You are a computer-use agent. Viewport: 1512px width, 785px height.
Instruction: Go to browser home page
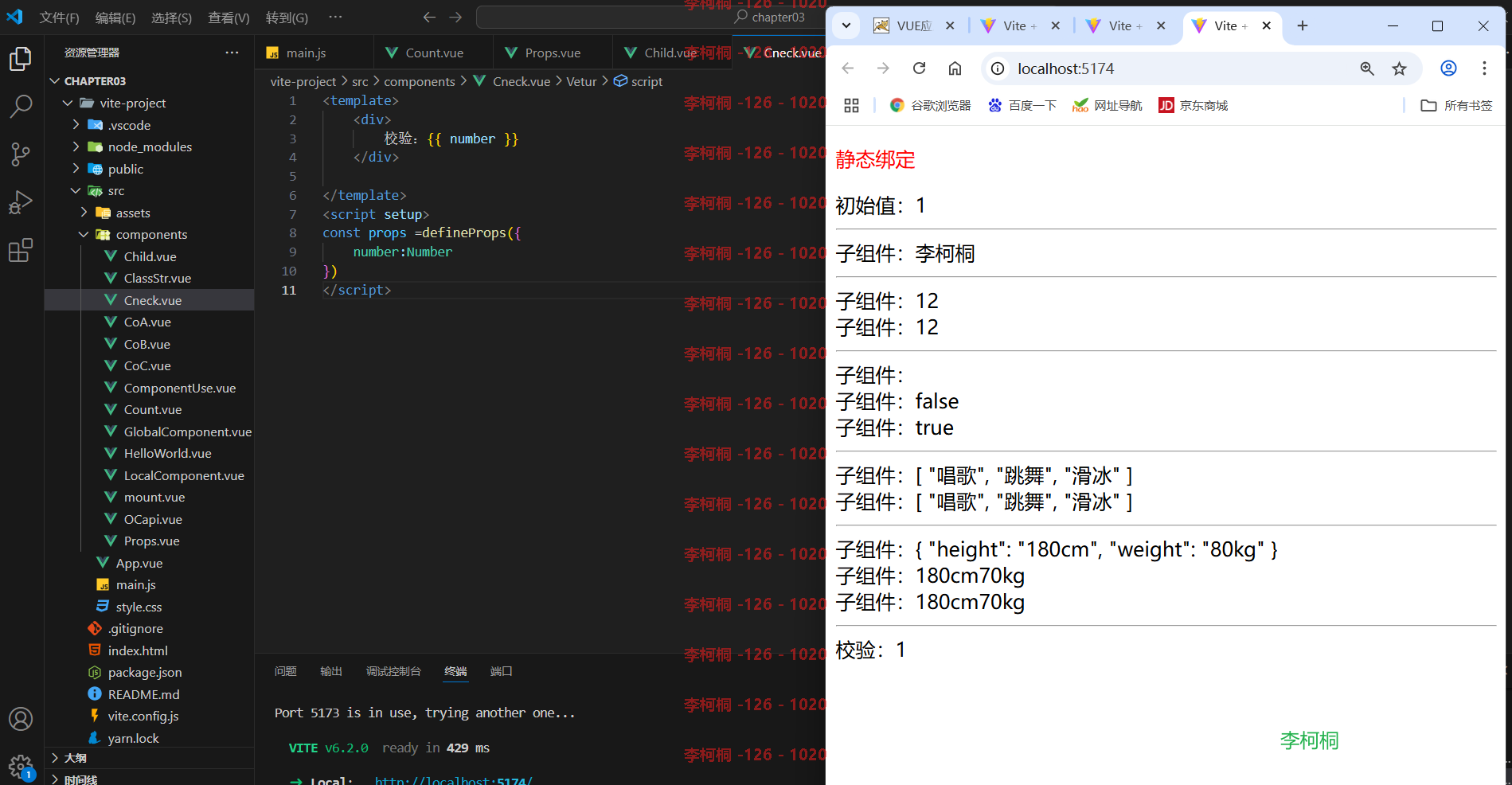[x=955, y=68]
